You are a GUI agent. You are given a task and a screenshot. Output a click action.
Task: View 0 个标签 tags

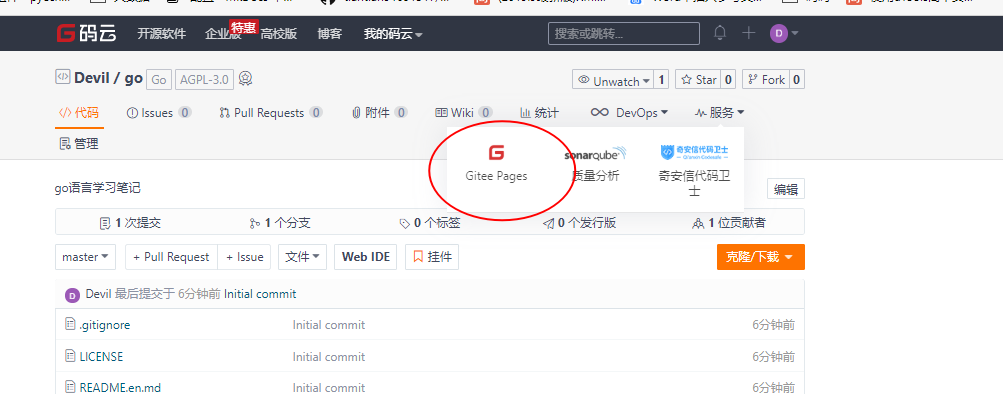point(430,223)
